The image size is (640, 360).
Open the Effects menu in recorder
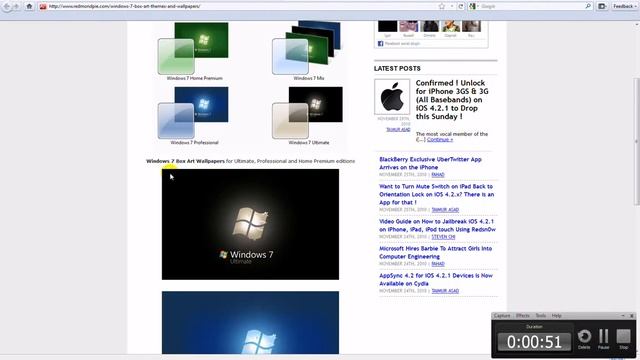(x=522, y=316)
